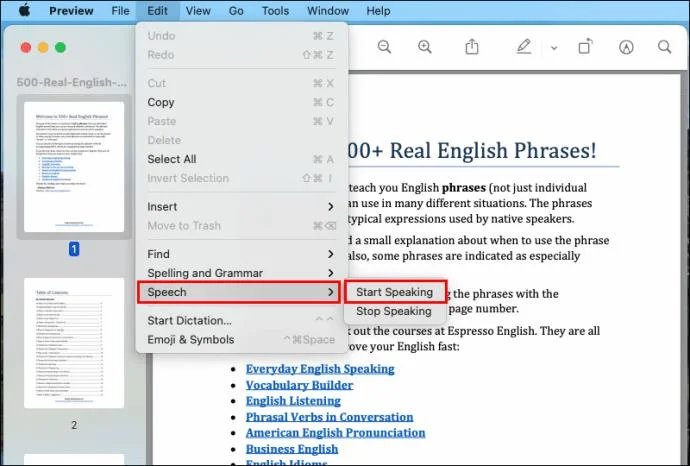This screenshot has height=466, width=690.
Task: Click the zoom in magnifier icon
Action: pyautogui.click(x=425, y=47)
